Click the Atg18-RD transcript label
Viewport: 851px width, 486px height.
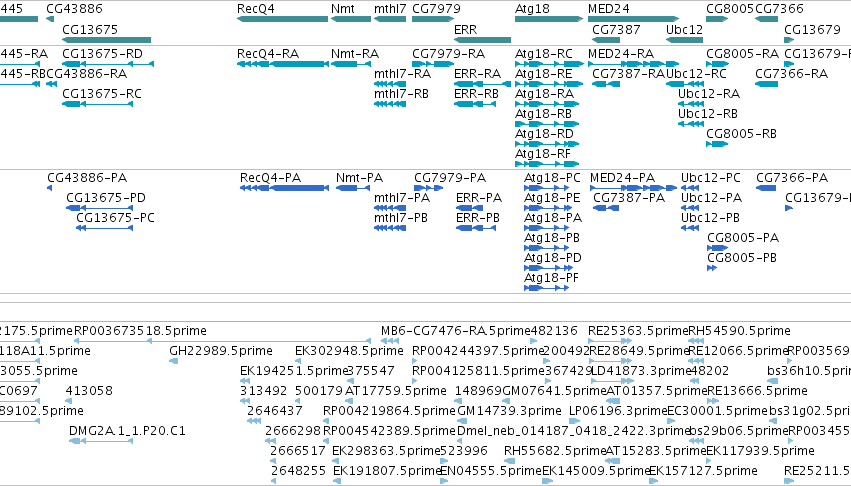click(544, 134)
